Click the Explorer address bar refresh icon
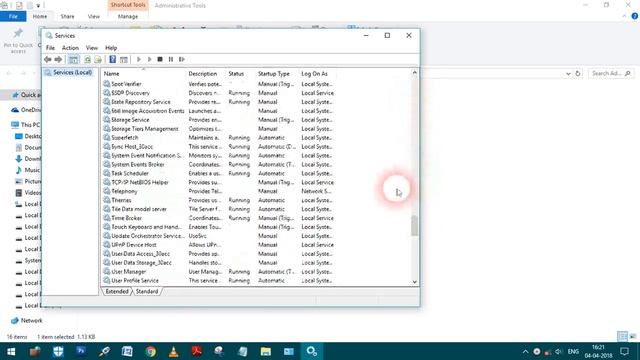The width and height of the screenshot is (640, 360). 578,74
